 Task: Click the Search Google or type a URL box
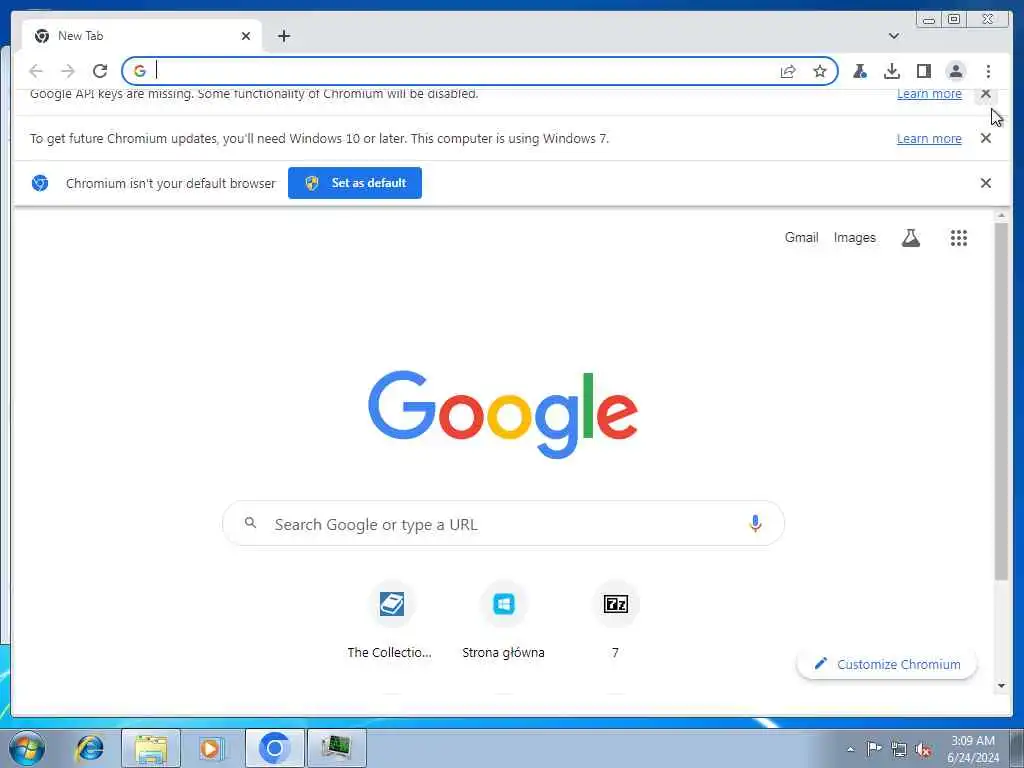(x=503, y=523)
